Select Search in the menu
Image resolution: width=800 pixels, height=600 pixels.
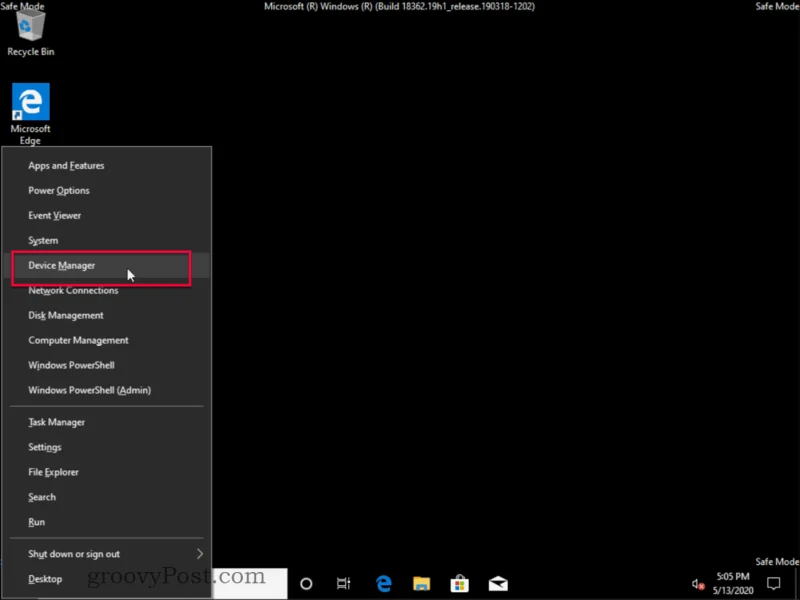(x=107, y=497)
